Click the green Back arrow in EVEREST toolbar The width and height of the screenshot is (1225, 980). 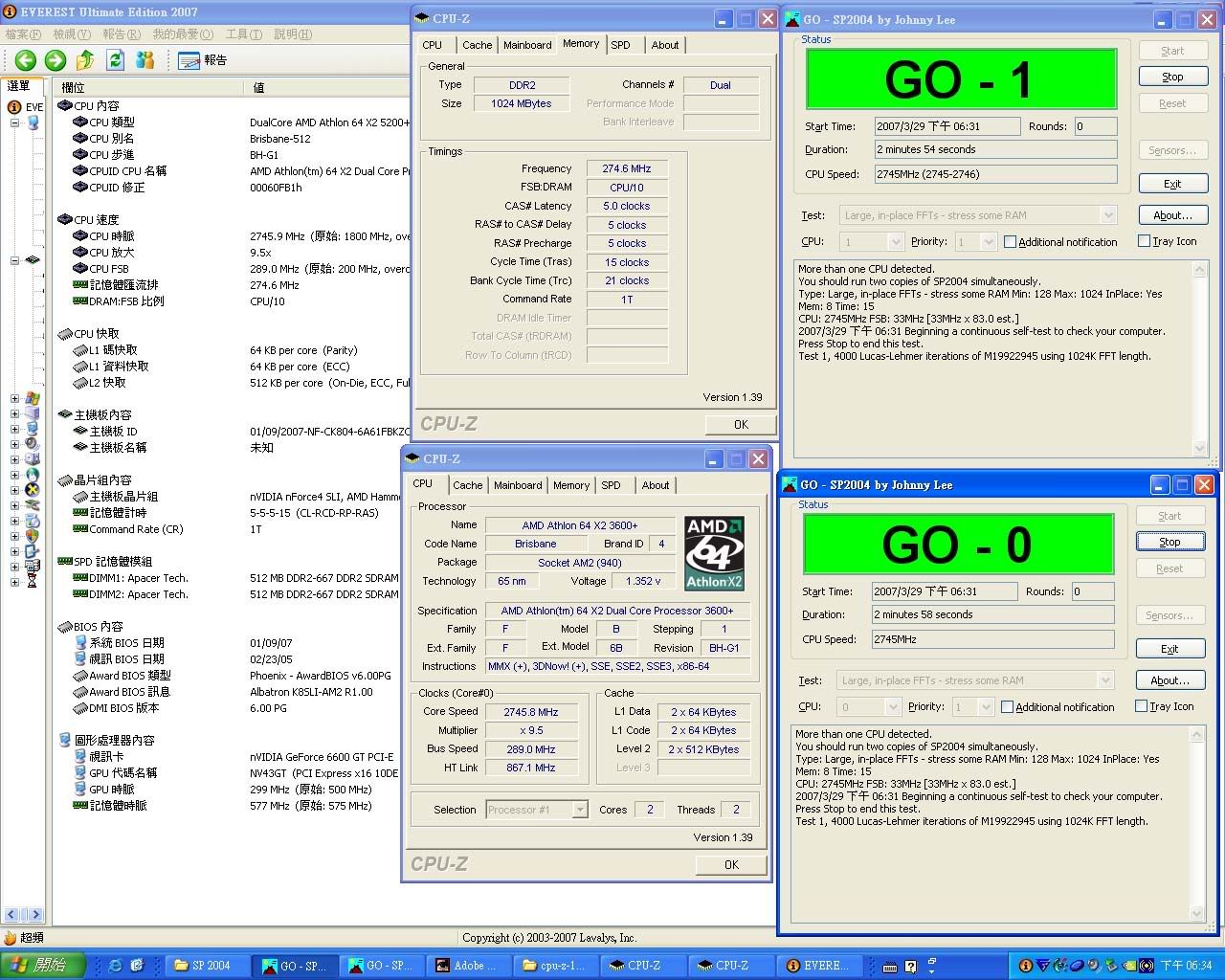[26, 60]
